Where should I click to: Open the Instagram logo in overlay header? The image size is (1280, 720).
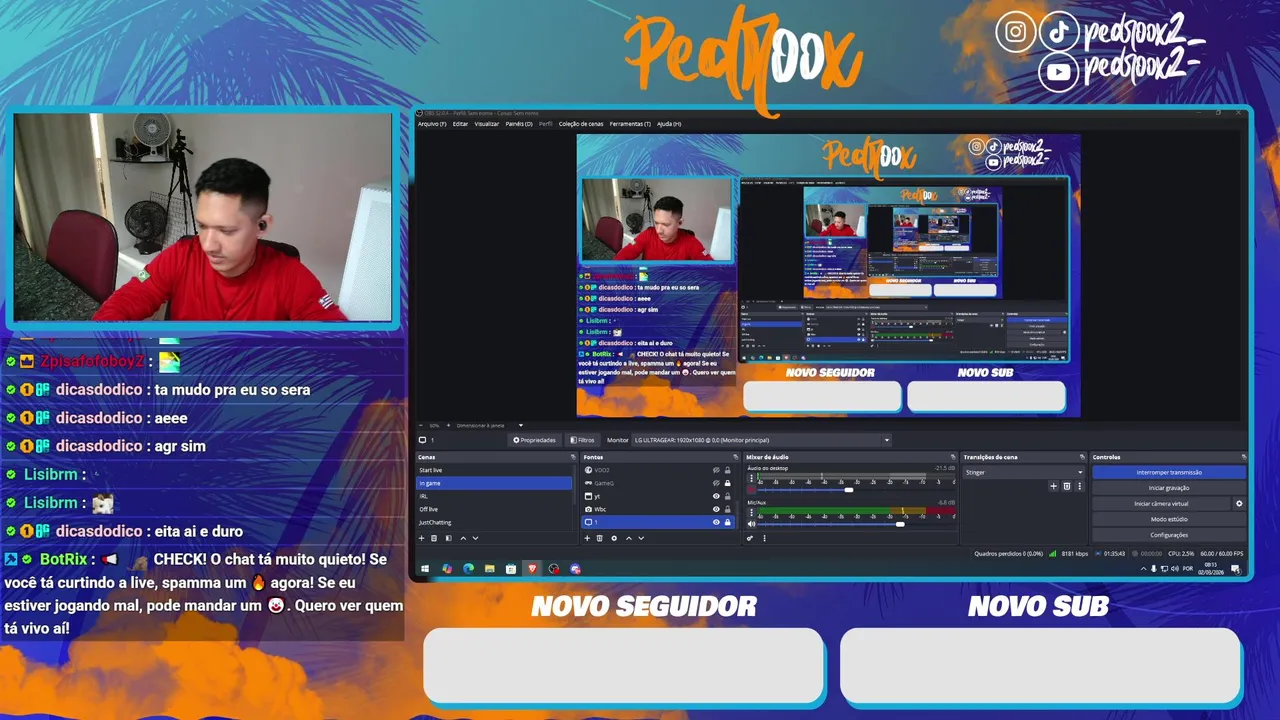[1015, 32]
